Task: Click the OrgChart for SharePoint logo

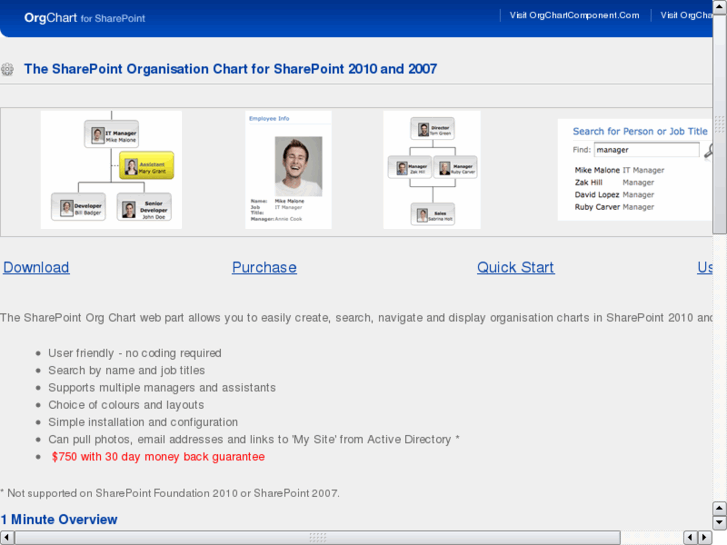Action: [x=84, y=18]
